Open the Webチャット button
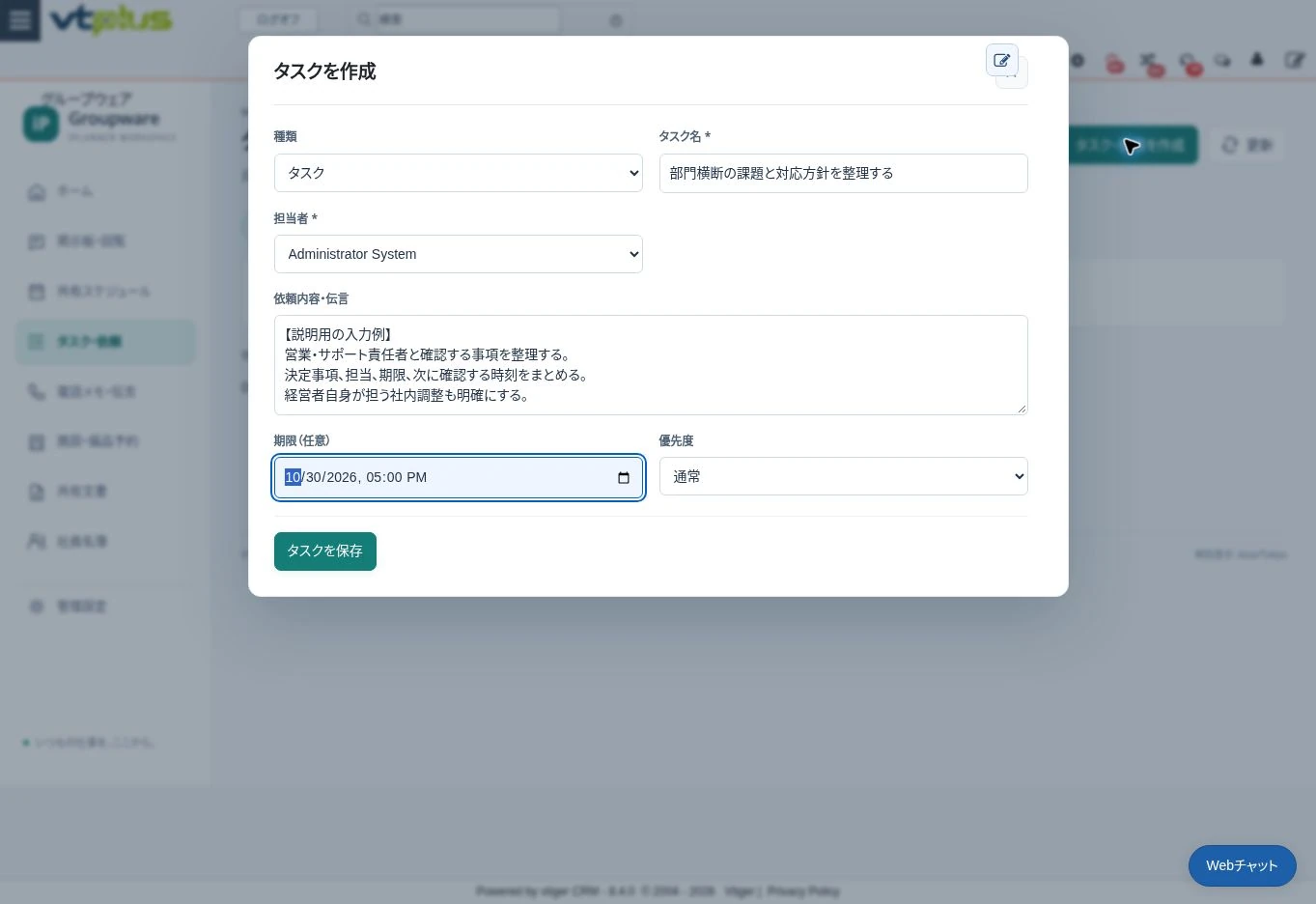The width and height of the screenshot is (1316, 904). (1242, 866)
